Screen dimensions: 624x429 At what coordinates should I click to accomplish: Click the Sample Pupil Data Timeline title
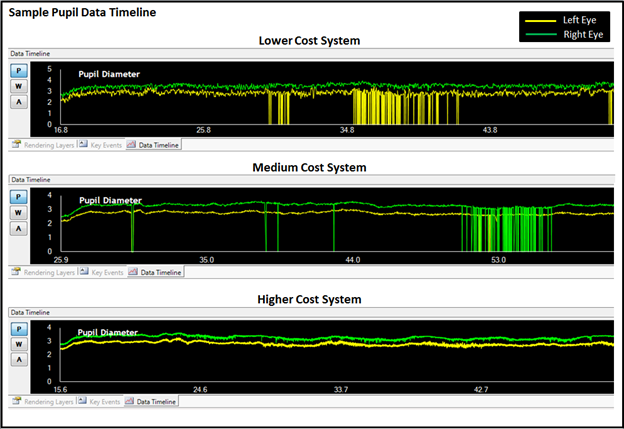82,12
